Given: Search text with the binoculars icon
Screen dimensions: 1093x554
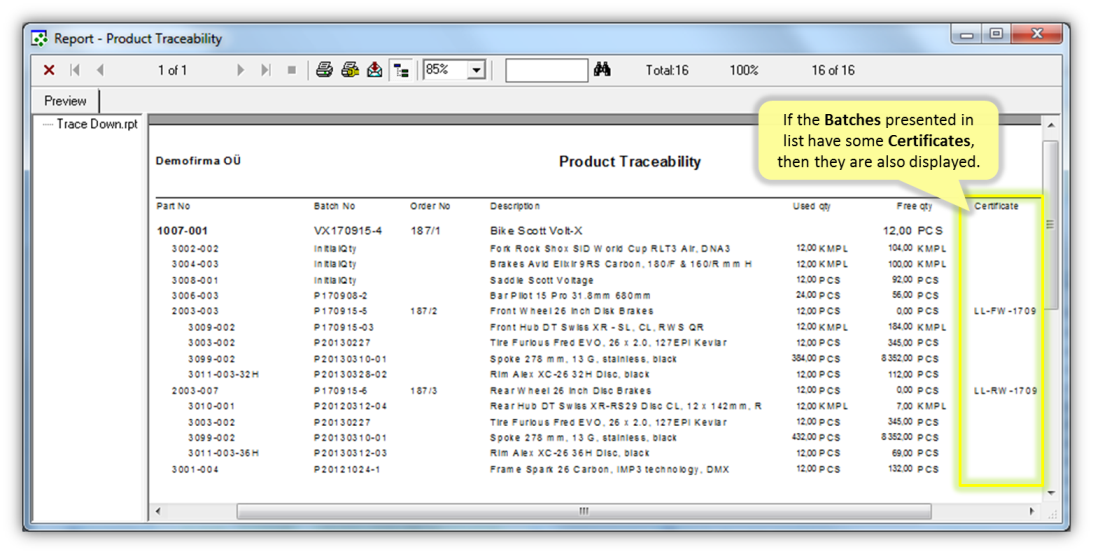Looking at the screenshot, I should (602, 70).
